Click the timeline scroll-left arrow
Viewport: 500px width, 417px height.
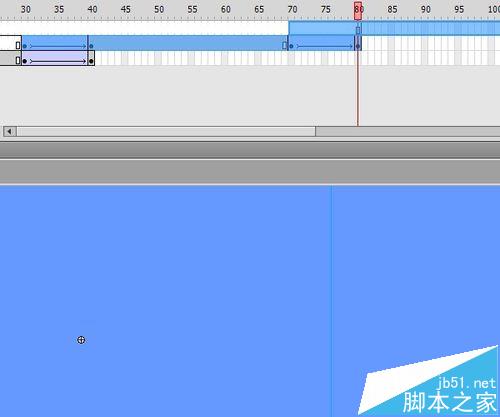click(x=10, y=131)
